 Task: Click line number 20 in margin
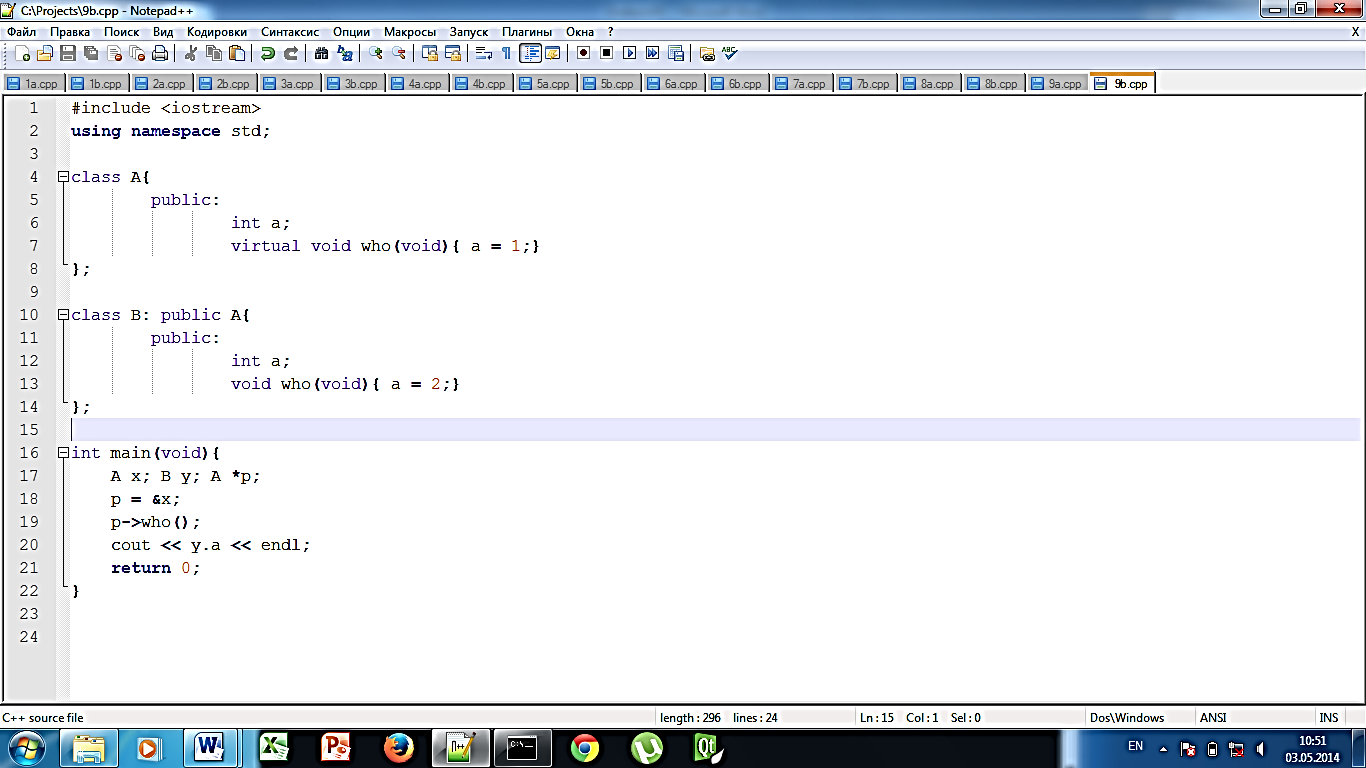coord(28,545)
